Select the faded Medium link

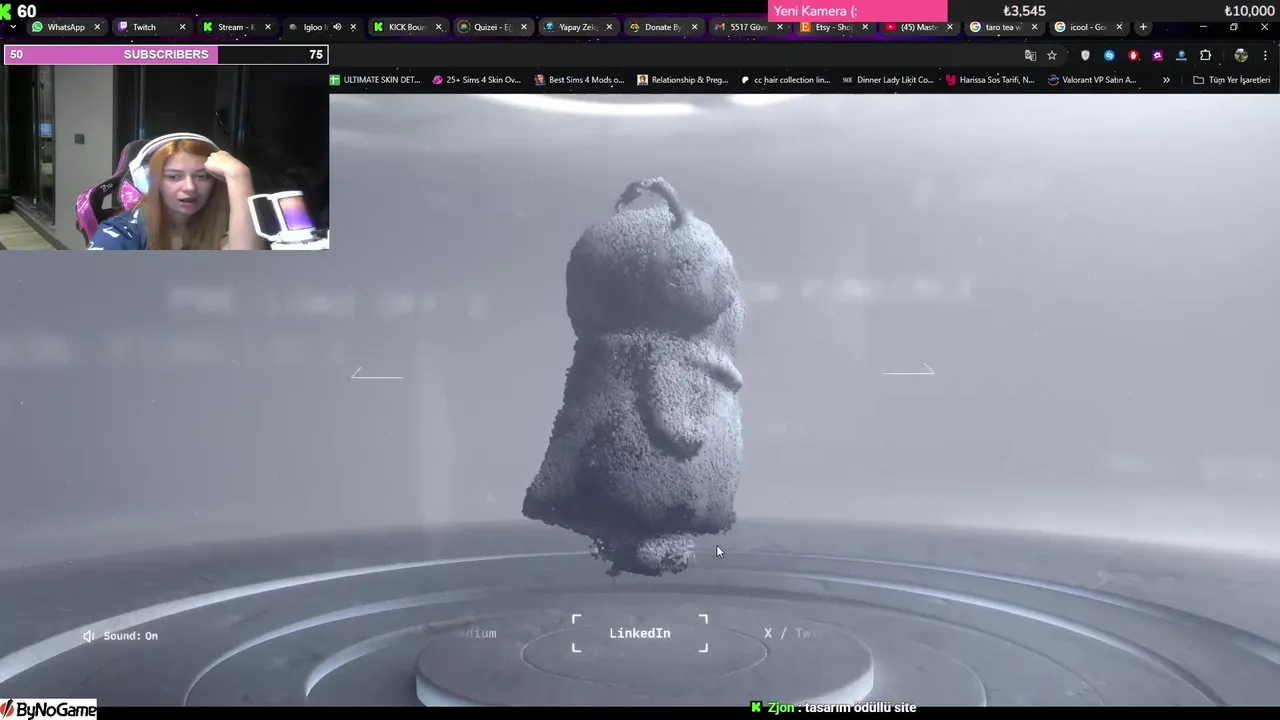point(480,633)
